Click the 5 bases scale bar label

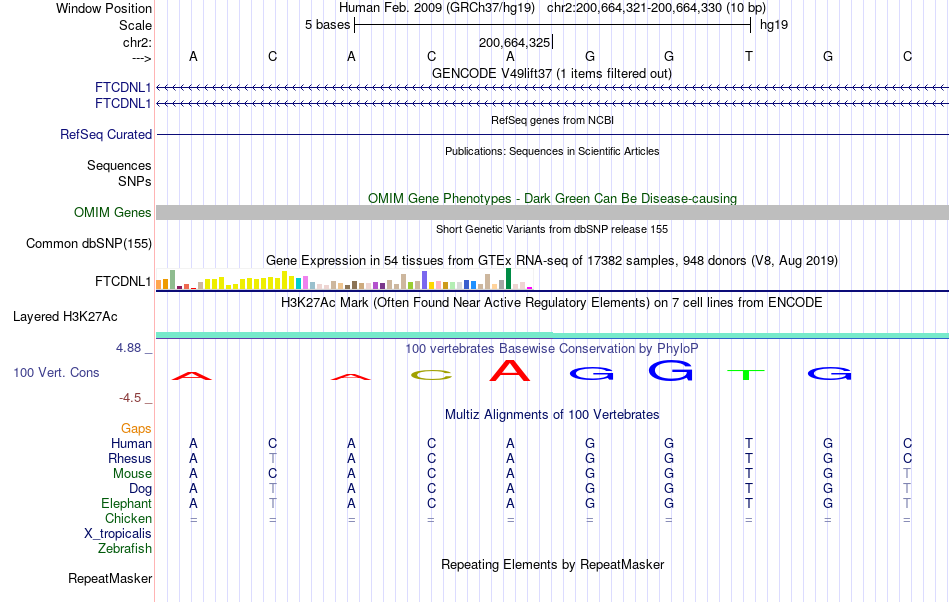pos(327,25)
